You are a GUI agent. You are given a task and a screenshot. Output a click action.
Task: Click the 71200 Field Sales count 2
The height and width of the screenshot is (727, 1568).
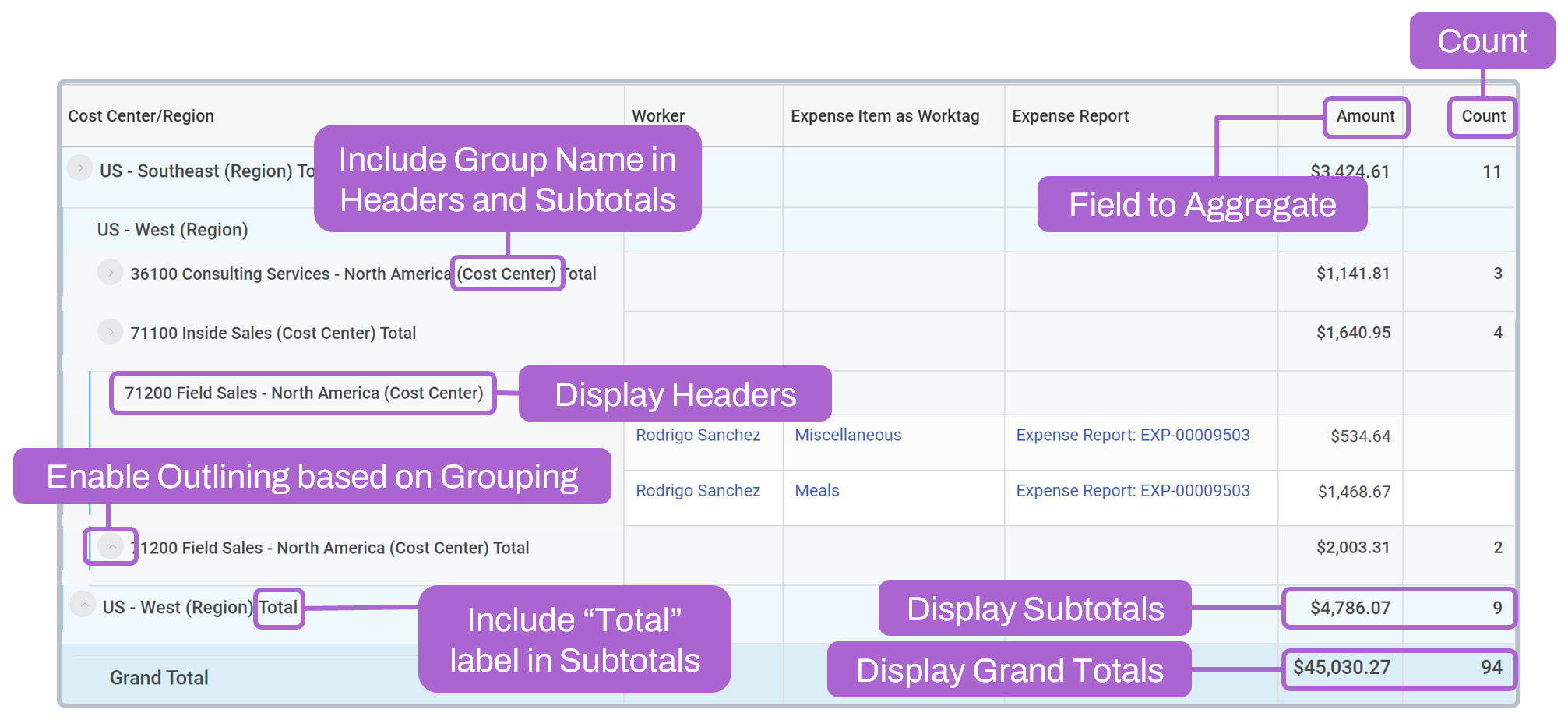coord(1497,548)
